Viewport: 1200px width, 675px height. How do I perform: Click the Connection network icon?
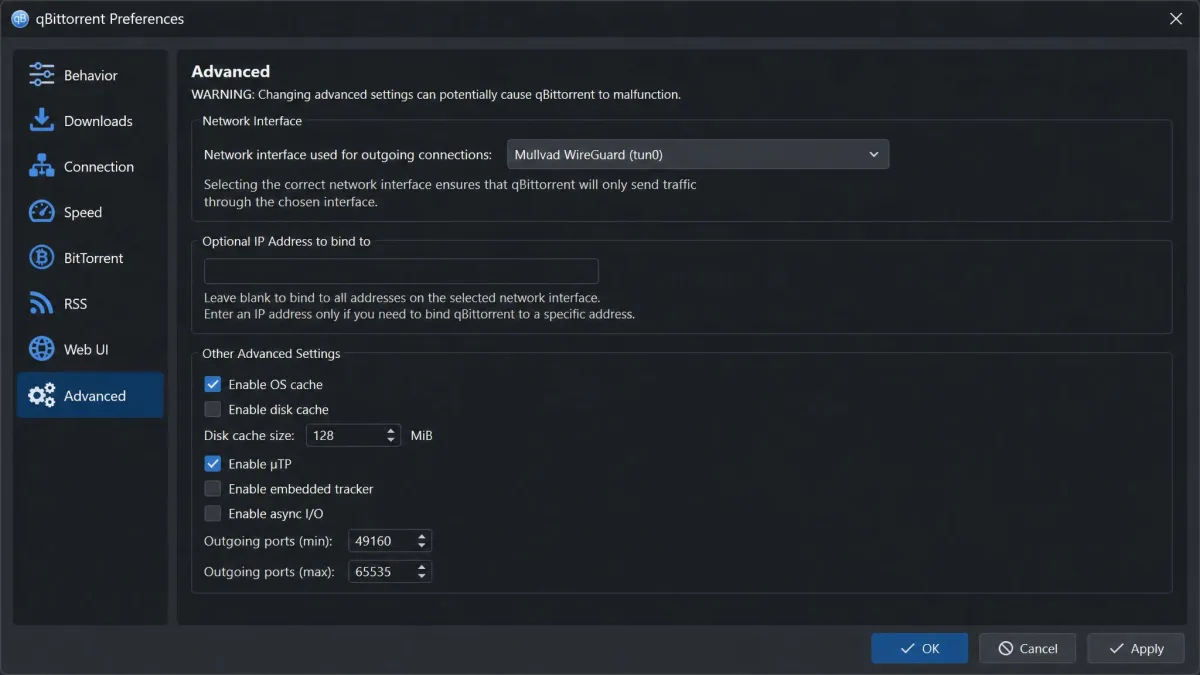click(41, 166)
